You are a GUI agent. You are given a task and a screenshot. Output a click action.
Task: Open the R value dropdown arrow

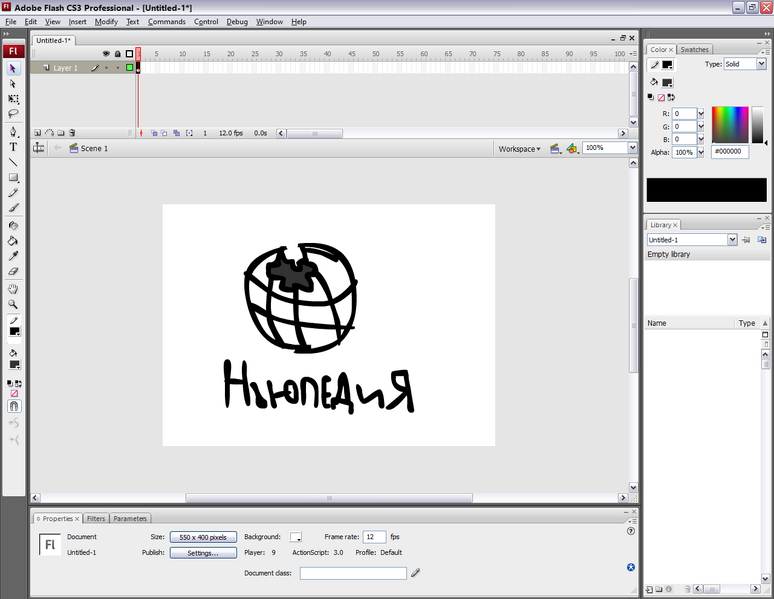coord(700,114)
